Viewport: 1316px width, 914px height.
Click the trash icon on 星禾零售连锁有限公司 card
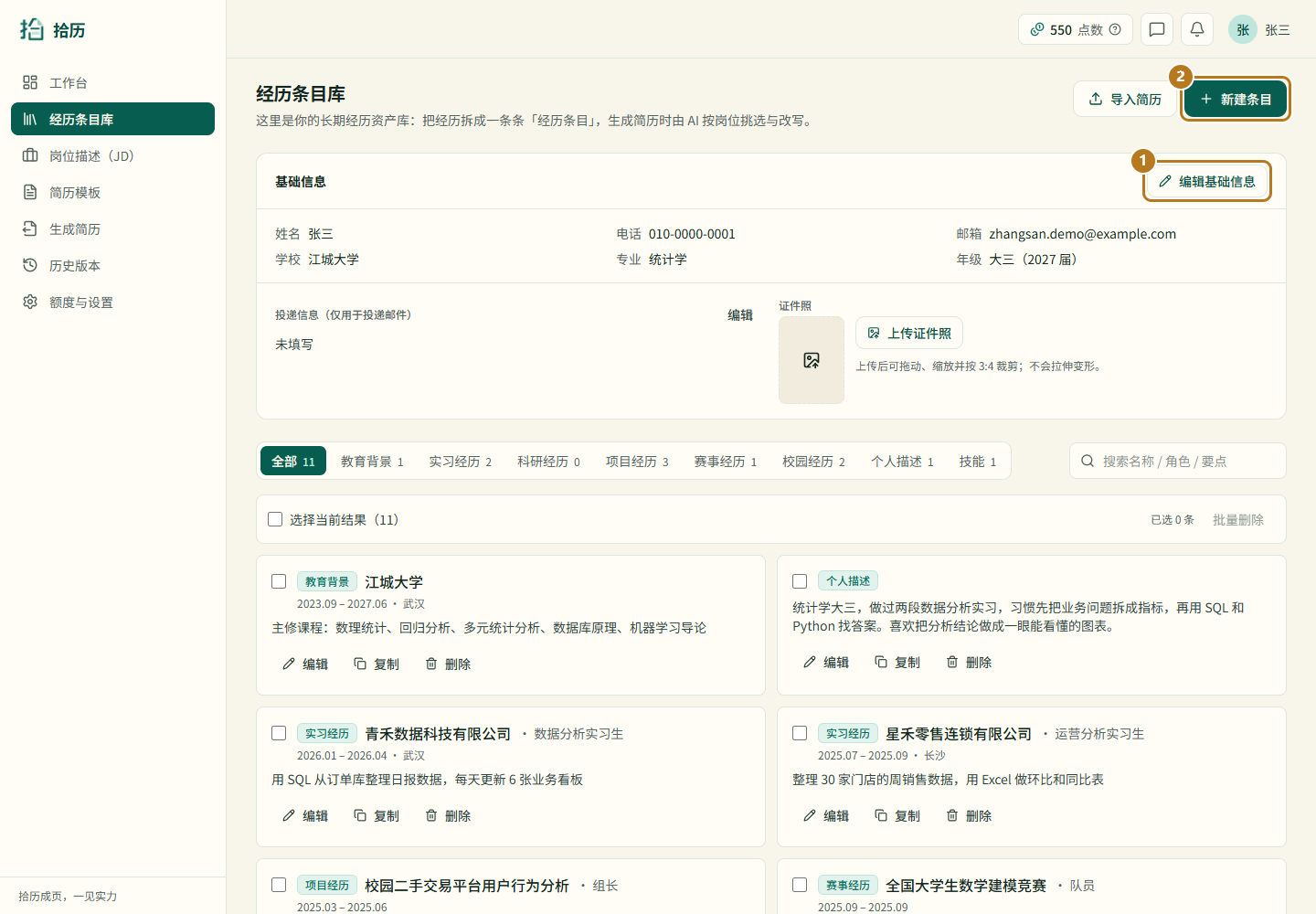pos(952,815)
